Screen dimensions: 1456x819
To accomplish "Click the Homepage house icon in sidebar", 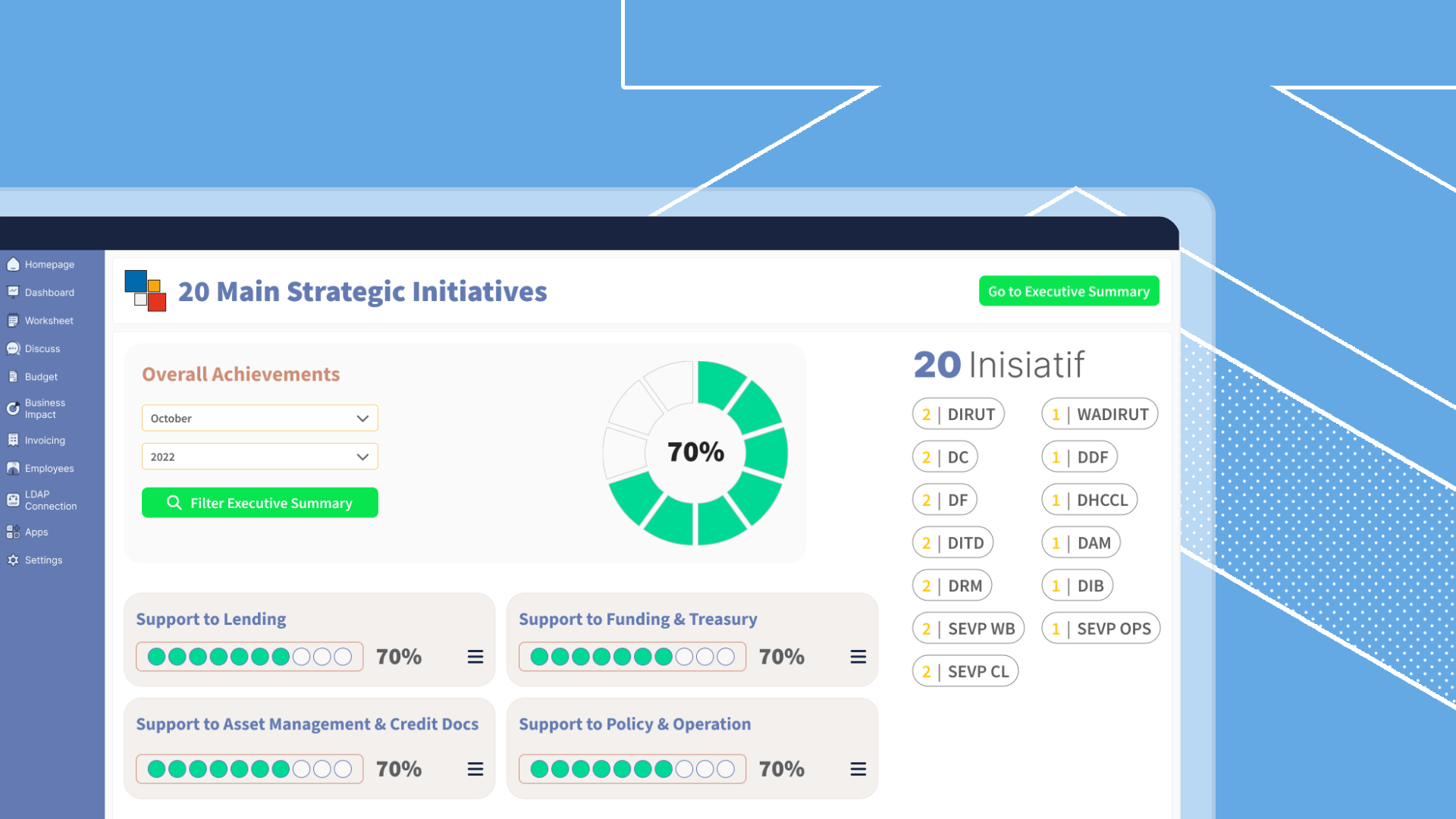I will pyautogui.click(x=13, y=264).
